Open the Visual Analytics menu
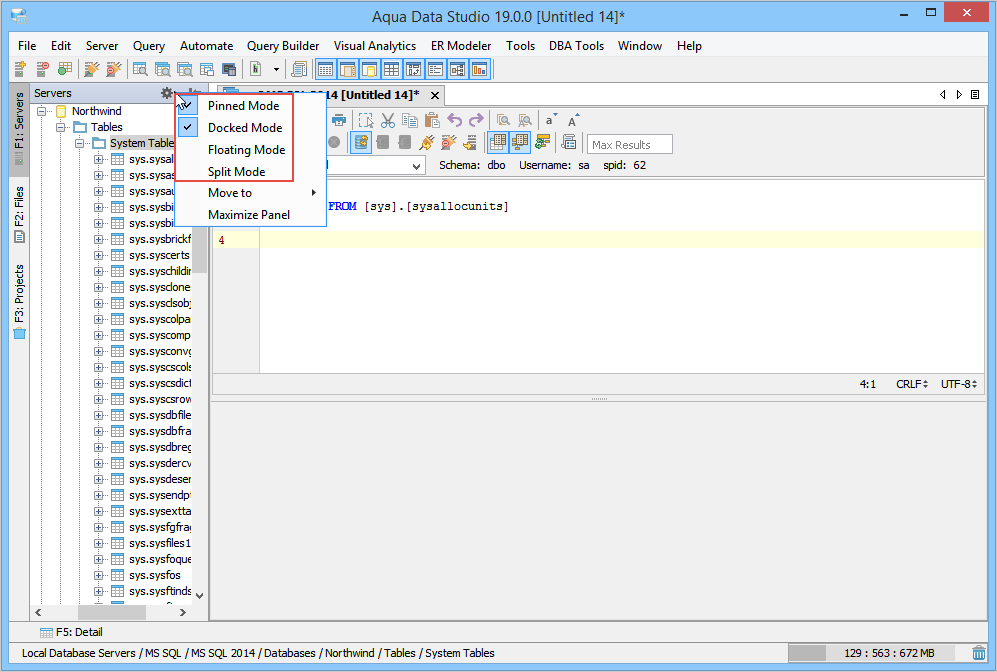The image size is (997, 672). point(375,46)
